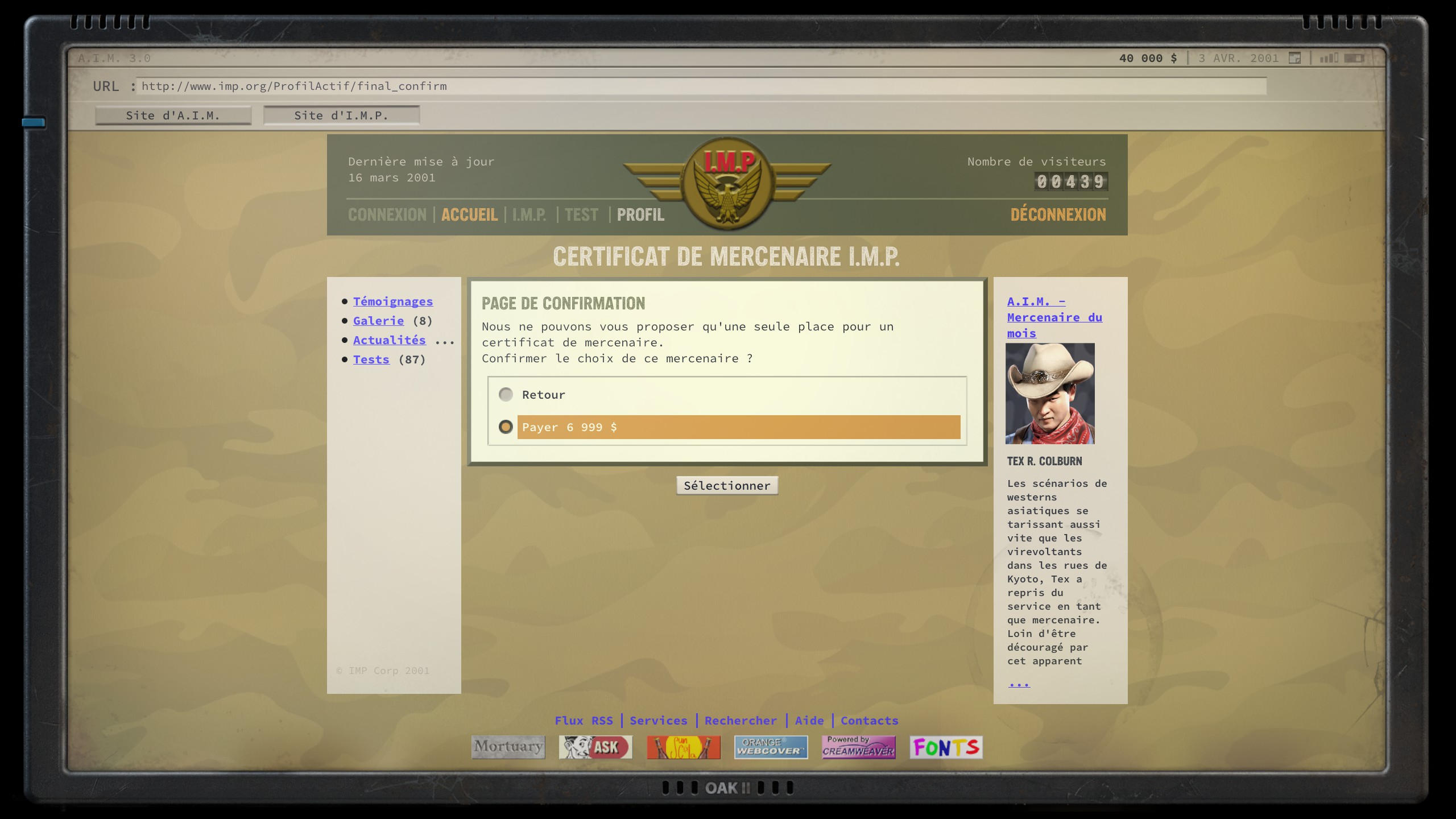Open the ACCUEIL nav item

[469, 214]
